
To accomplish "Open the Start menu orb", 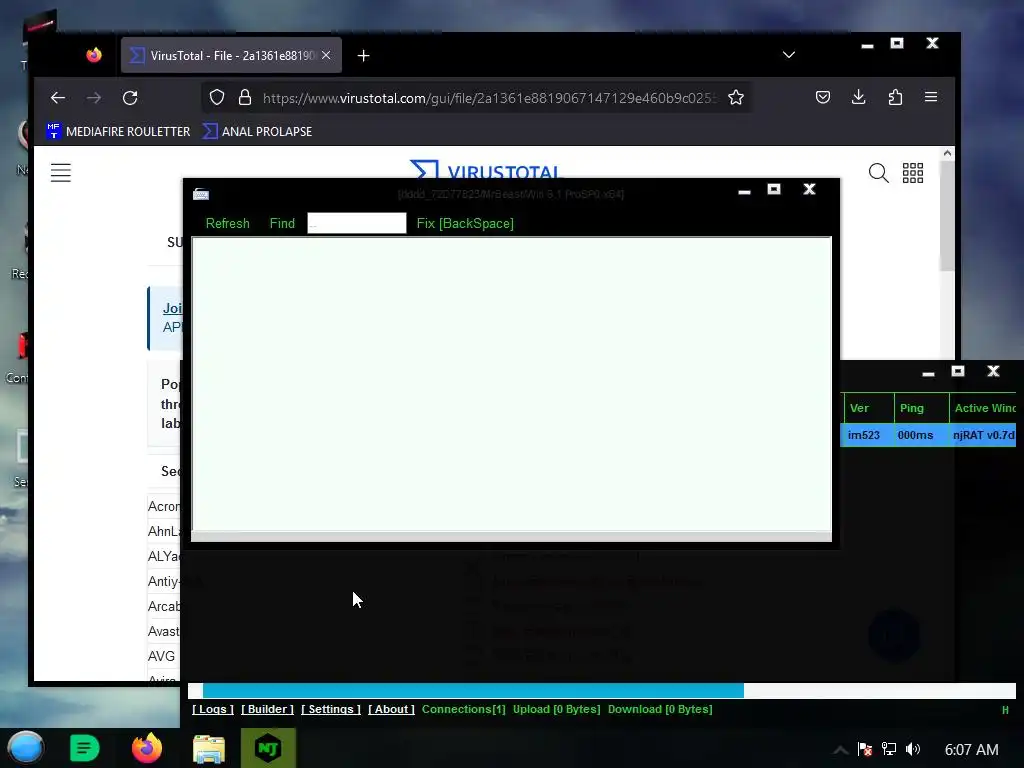I will (x=25, y=748).
